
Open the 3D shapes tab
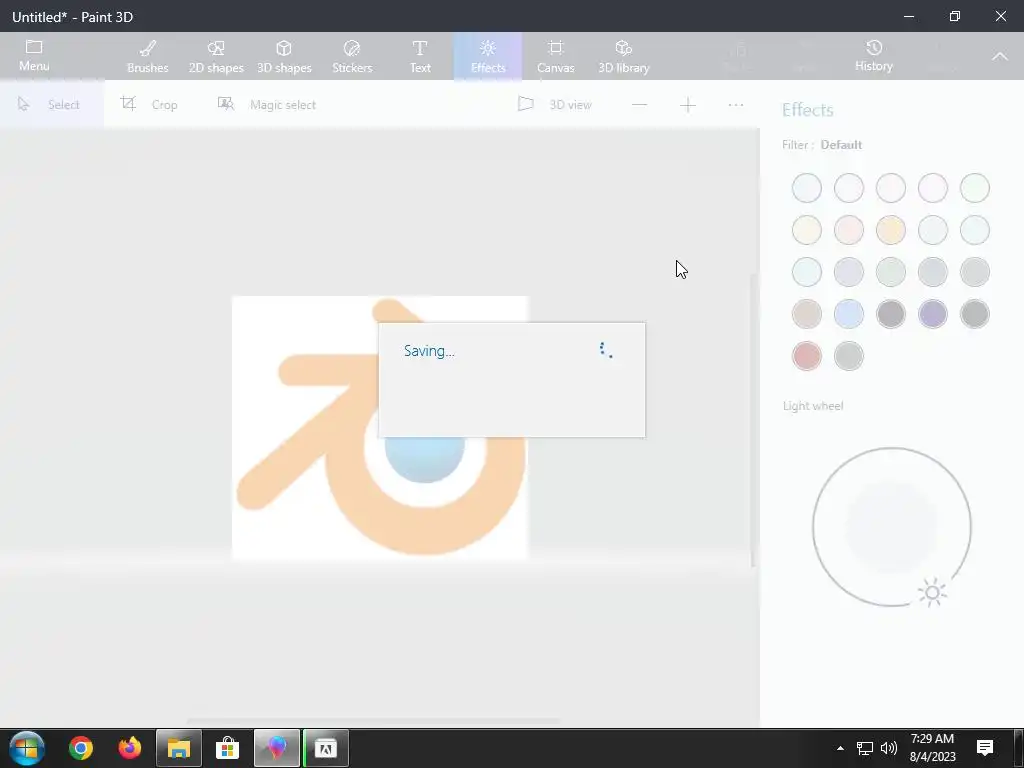click(x=284, y=56)
